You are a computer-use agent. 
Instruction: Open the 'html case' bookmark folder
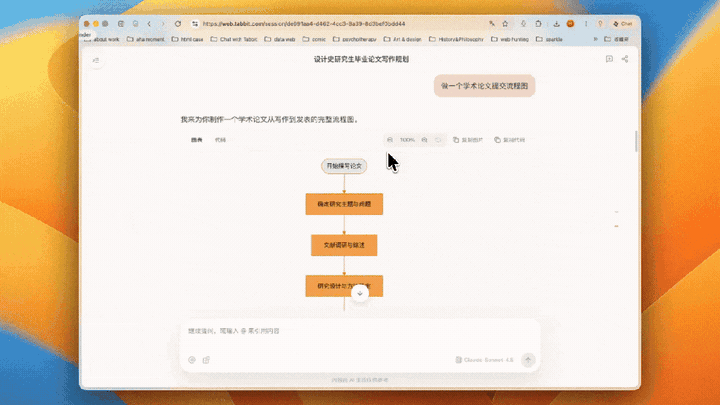tap(187, 39)
